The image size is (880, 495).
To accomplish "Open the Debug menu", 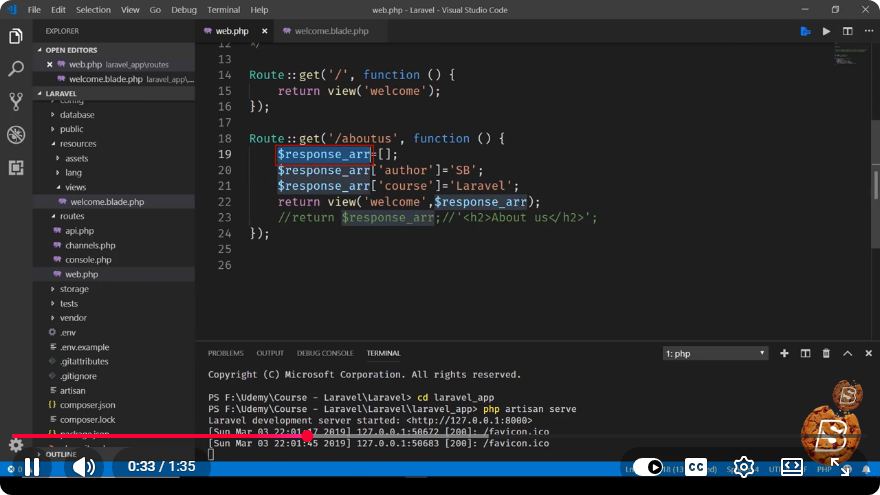I will [184, 10].
